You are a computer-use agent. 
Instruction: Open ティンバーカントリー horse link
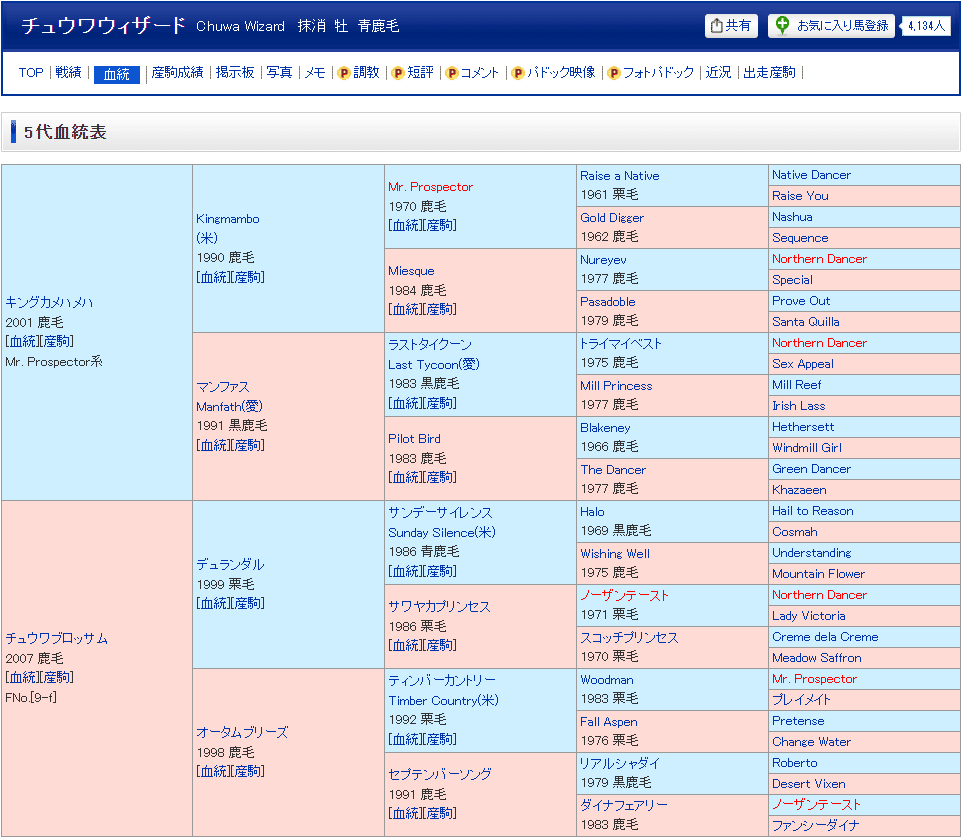pyautogui.click(x=442, y=680)
